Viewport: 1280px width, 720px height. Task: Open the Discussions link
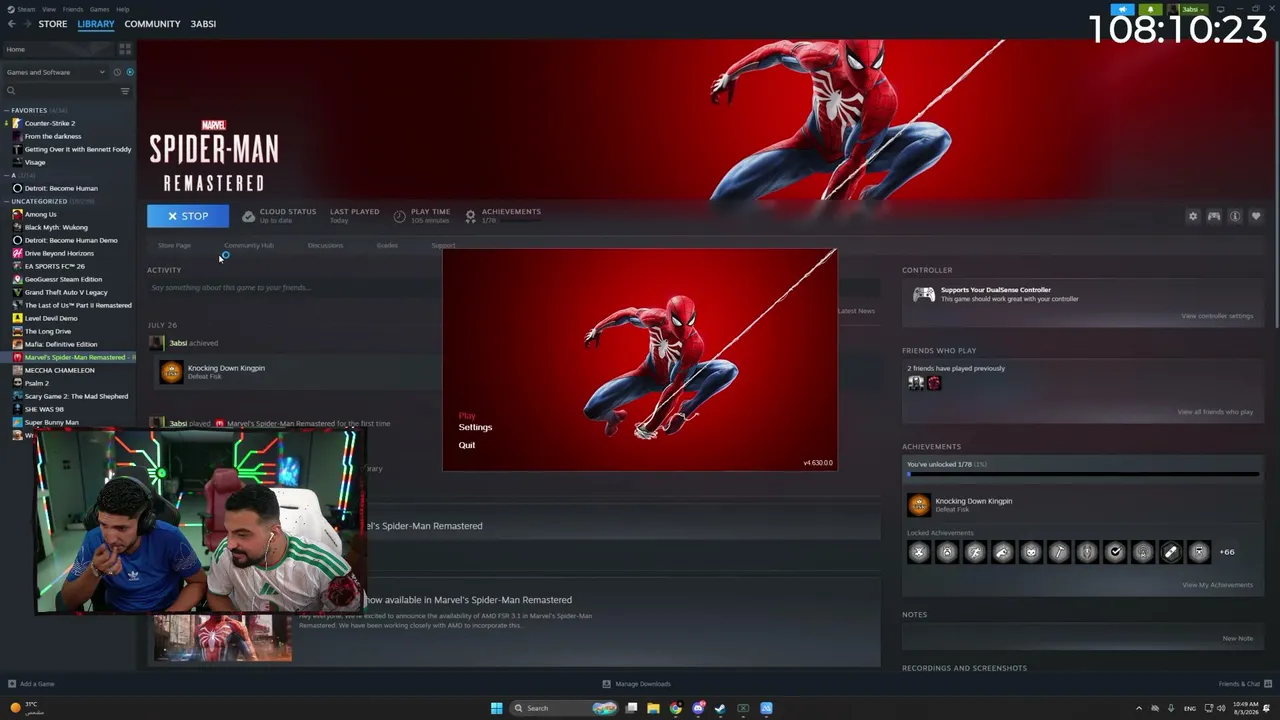(x=325, y=245)
